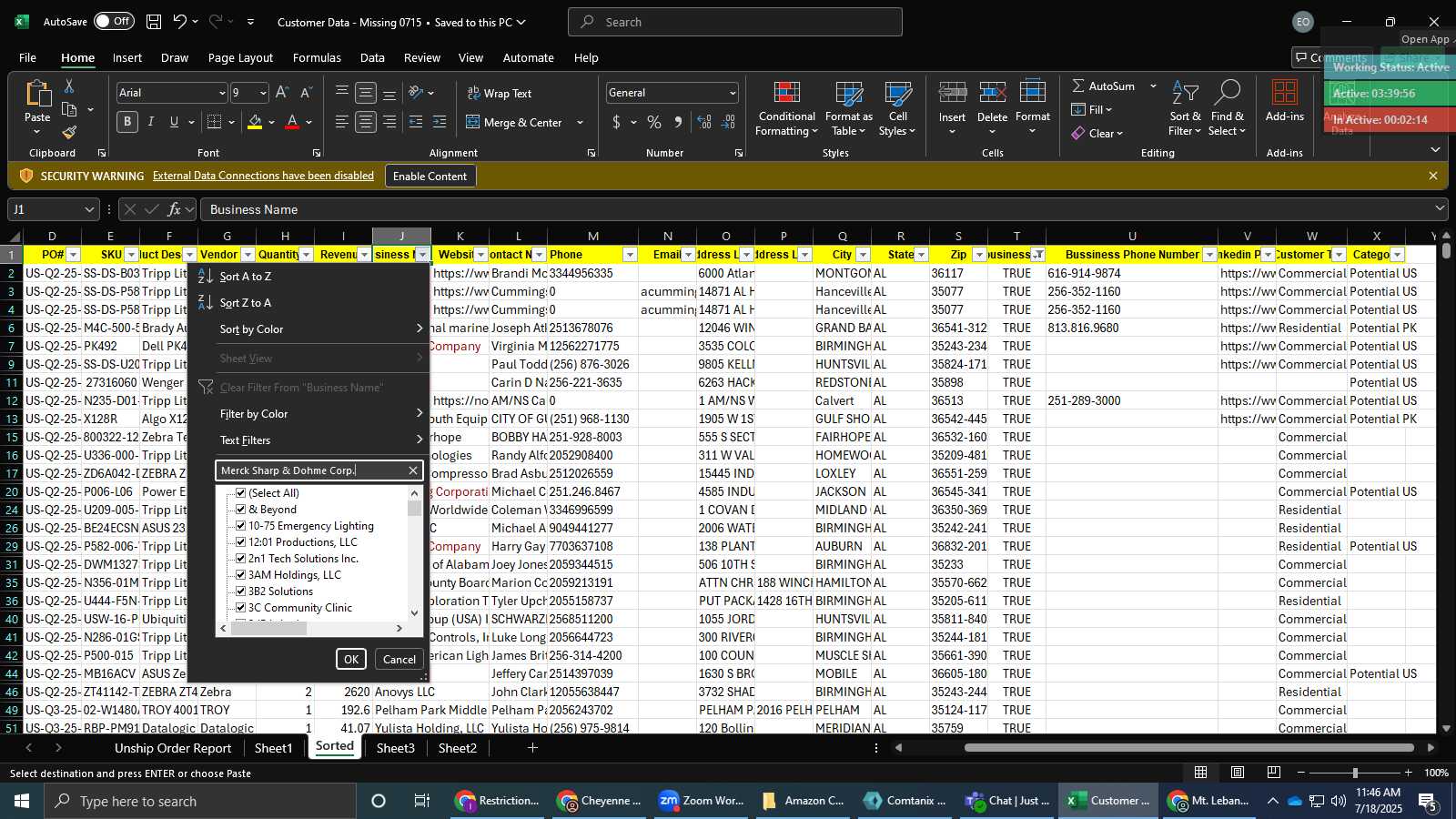Open filter dropdown on the Phone column header

630,255
